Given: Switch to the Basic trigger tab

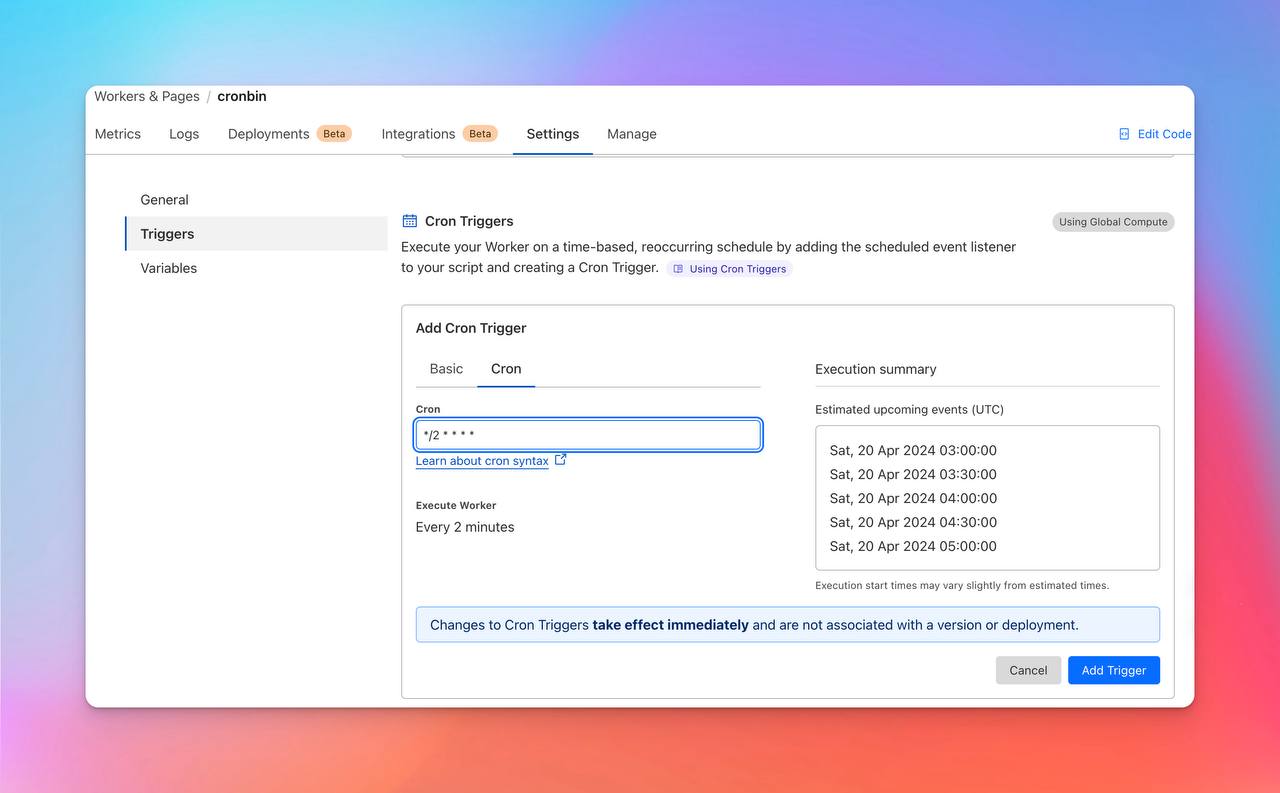Looking at the screenshot, I should [446, 369].
